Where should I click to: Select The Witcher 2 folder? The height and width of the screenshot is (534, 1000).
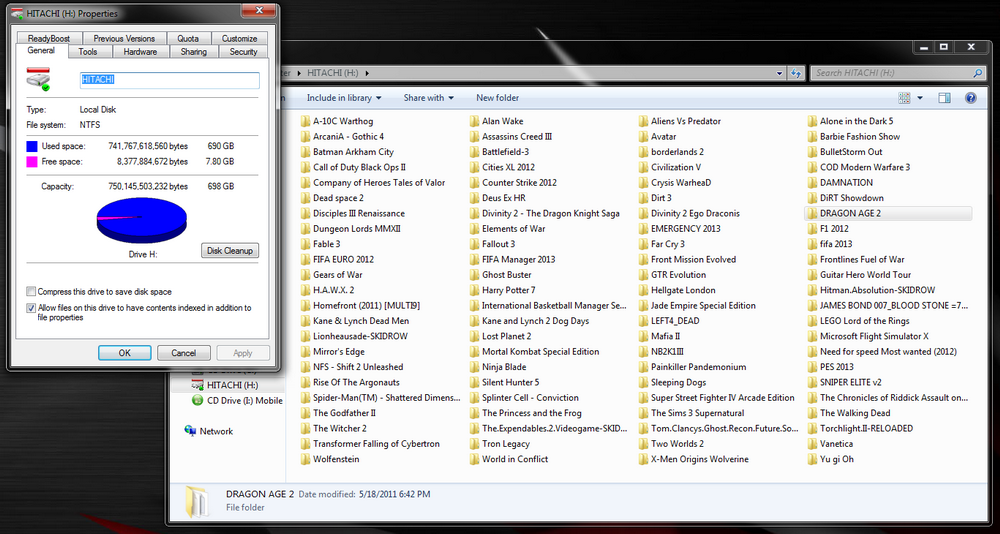click(x=334, y=428)
